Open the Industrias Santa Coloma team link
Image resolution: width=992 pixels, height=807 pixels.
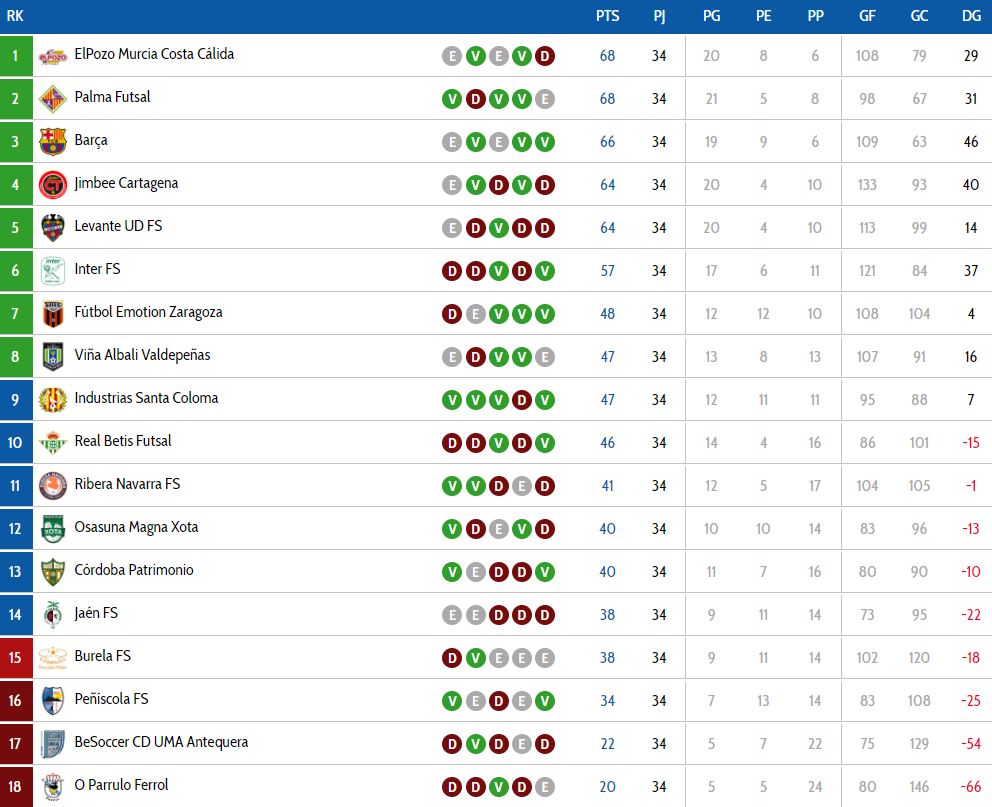pyautogui.click(x=146, y=398)
